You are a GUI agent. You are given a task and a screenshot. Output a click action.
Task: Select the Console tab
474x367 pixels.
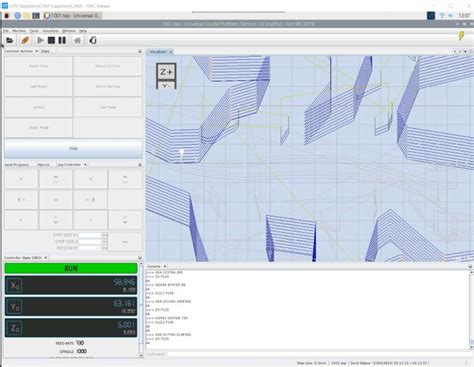[x=154, y=266]
